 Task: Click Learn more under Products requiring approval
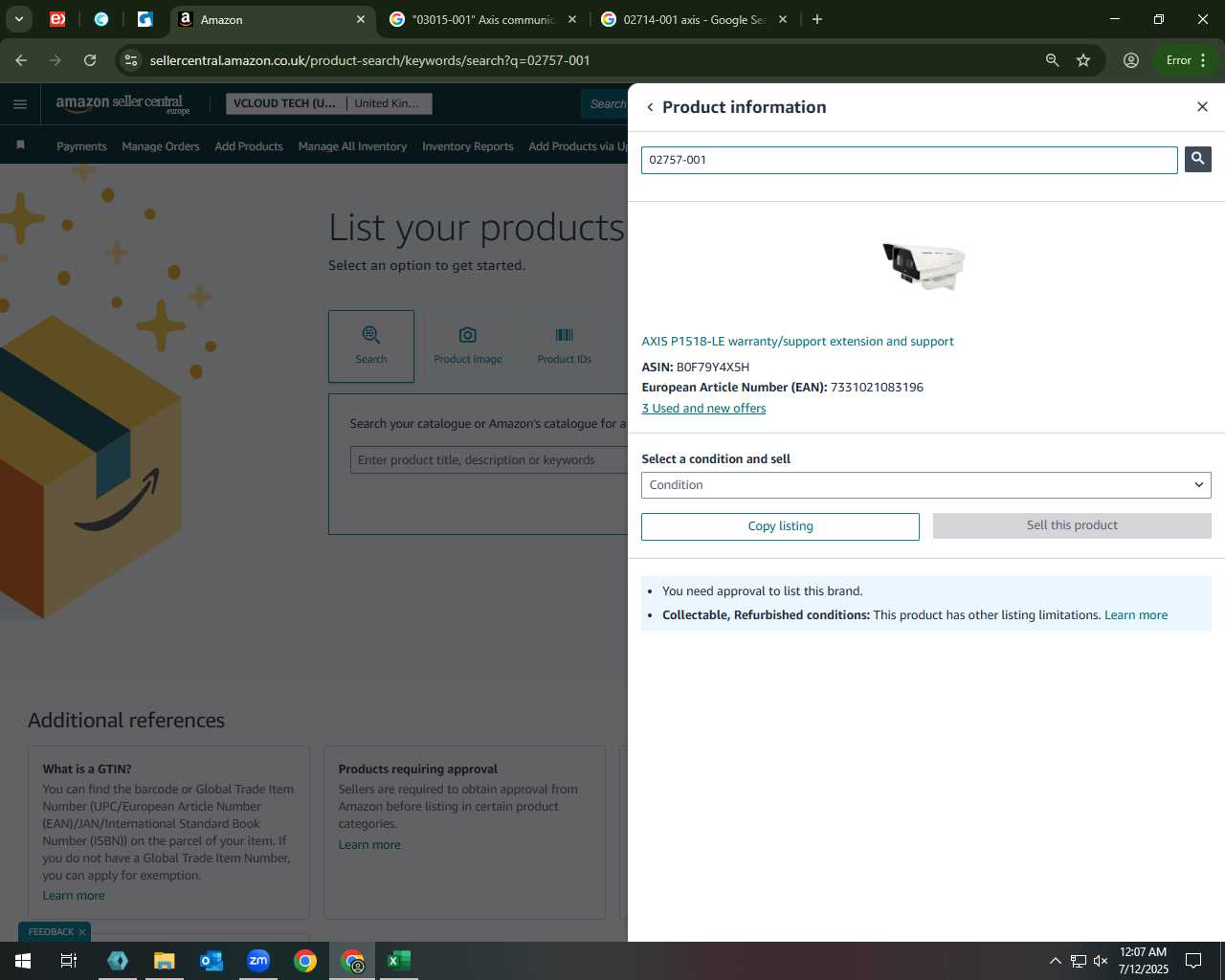point(369,845)
